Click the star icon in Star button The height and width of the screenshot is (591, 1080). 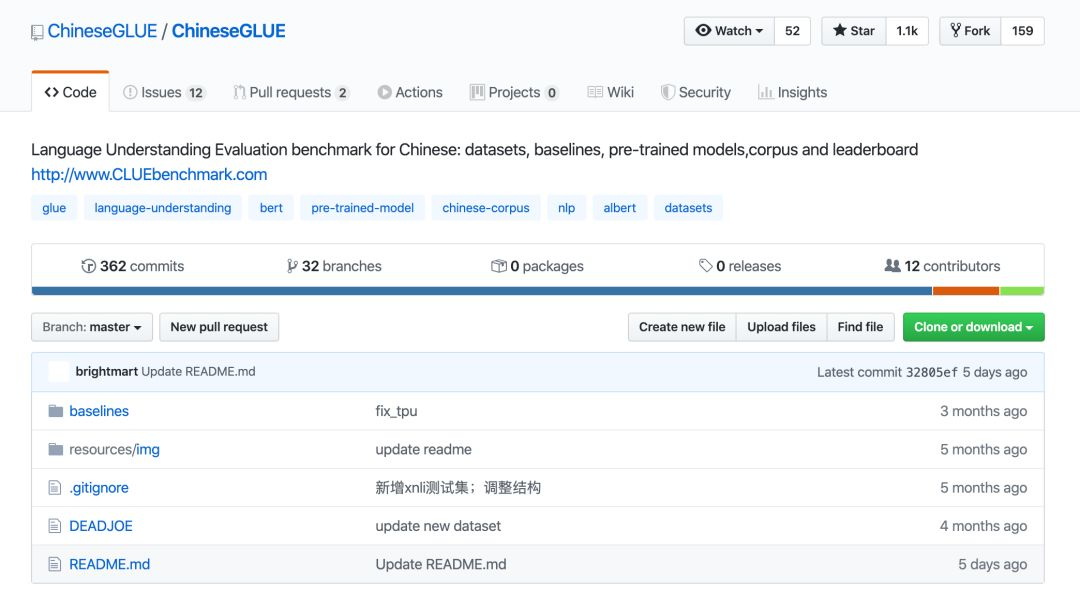(x=839, y=30)
